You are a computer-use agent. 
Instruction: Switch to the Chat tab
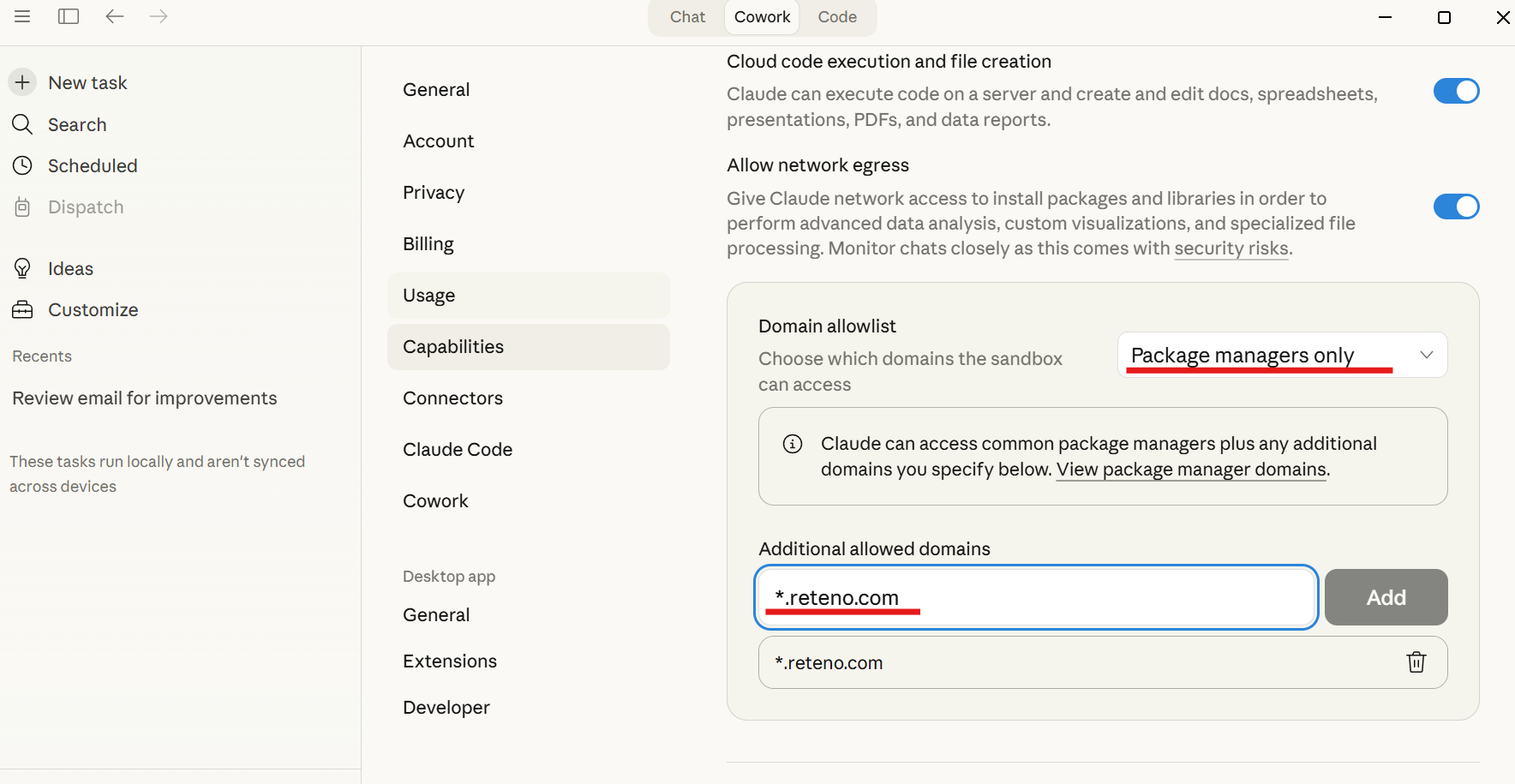point(686,16)
